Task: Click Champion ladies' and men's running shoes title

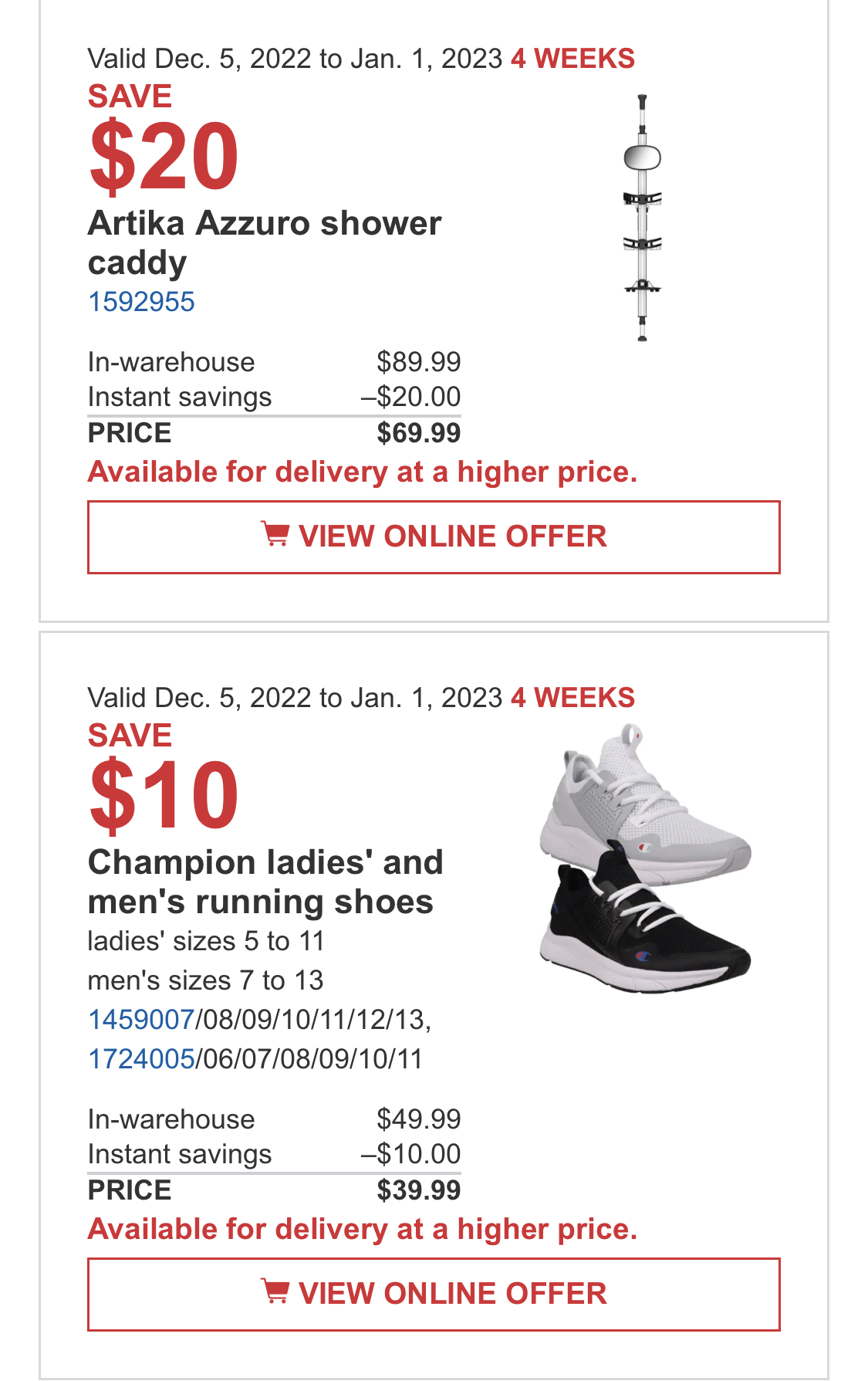Action: (265, 882)
